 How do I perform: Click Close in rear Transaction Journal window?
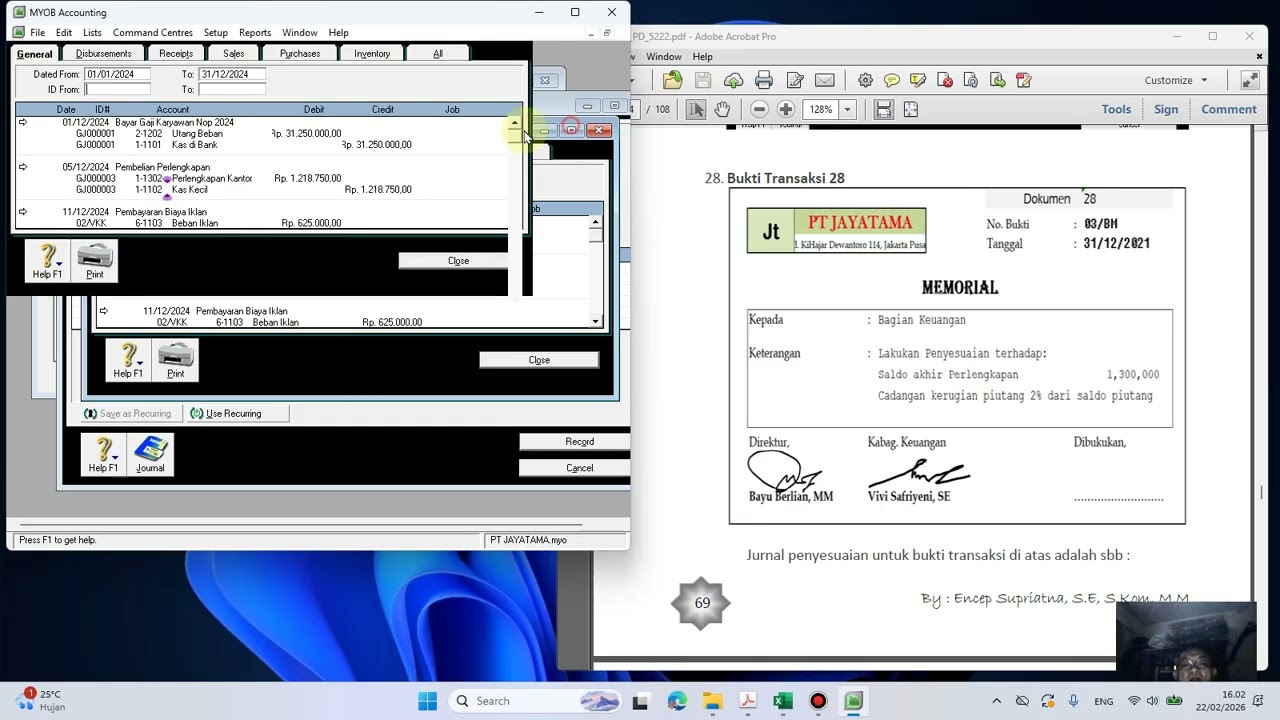coord(539,360)
